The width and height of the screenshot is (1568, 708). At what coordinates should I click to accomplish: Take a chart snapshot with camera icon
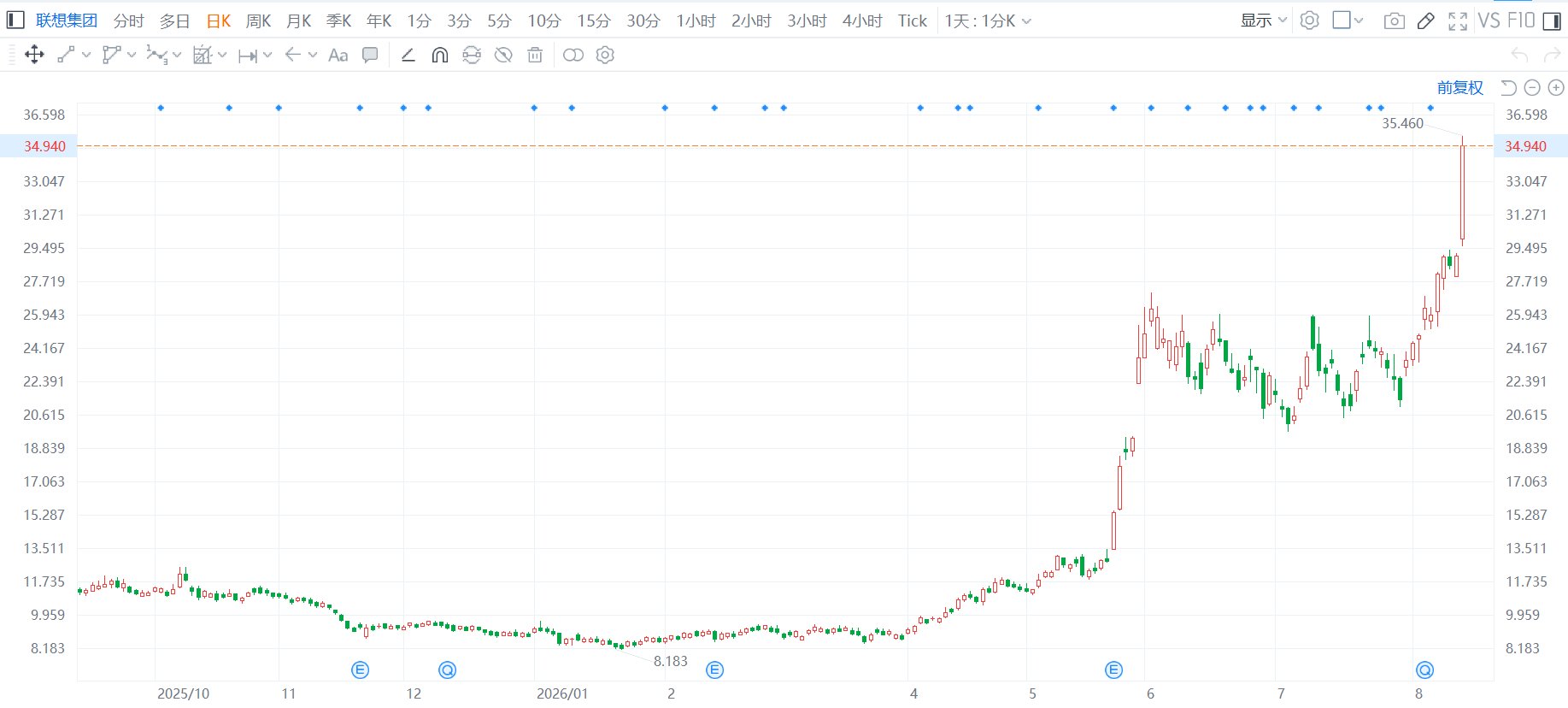[1394, 21]
